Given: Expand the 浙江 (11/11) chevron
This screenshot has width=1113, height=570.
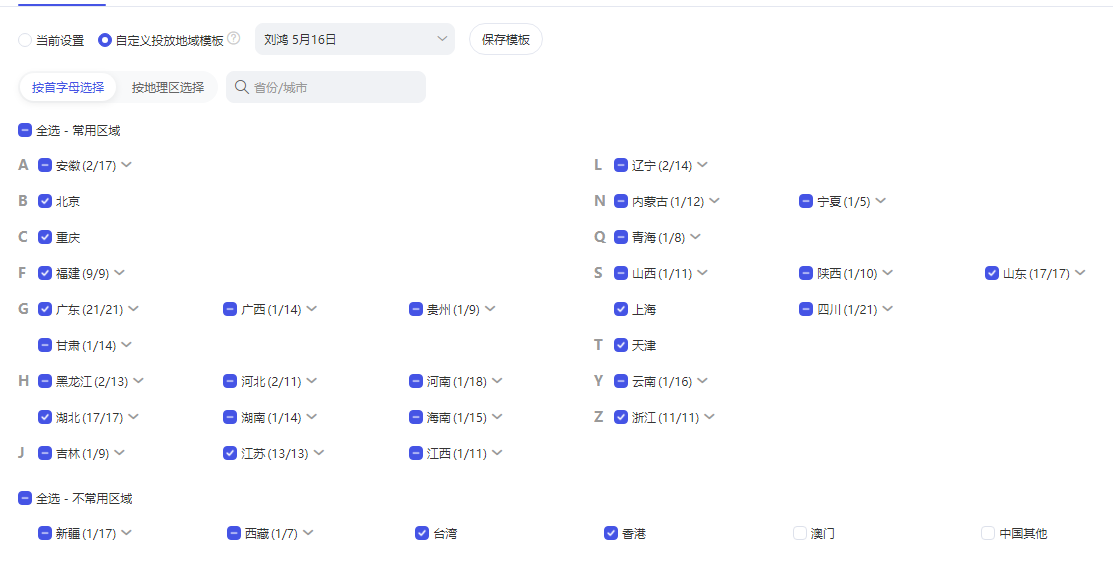Looking at the screenshot, I should [709, 417].
